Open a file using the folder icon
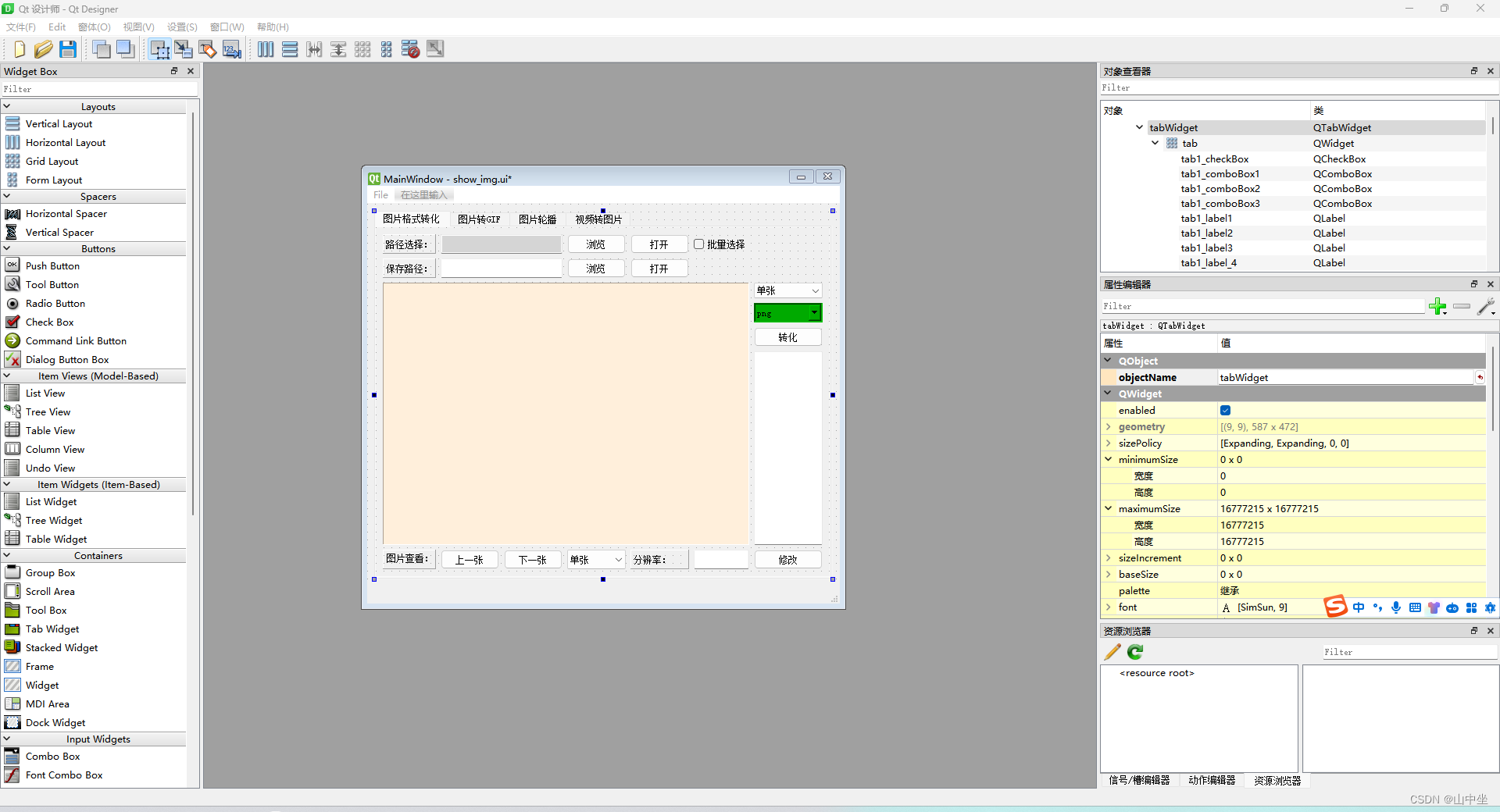The width and height of the screenshot is (1500, 812). tap(43, 49)
